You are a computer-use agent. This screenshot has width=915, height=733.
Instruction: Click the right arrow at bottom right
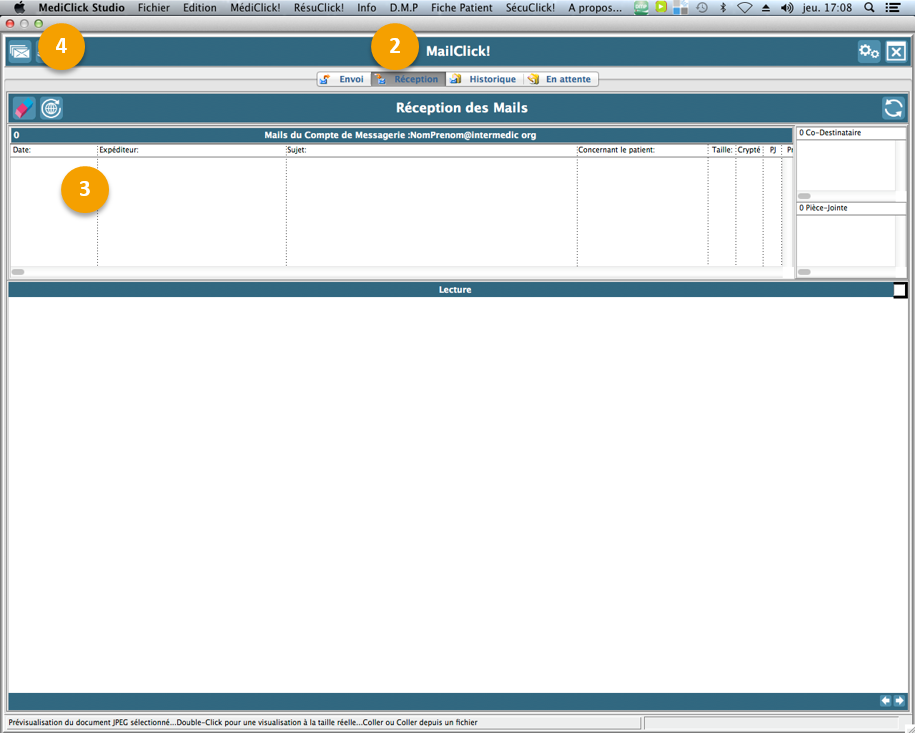click(899, 701)
